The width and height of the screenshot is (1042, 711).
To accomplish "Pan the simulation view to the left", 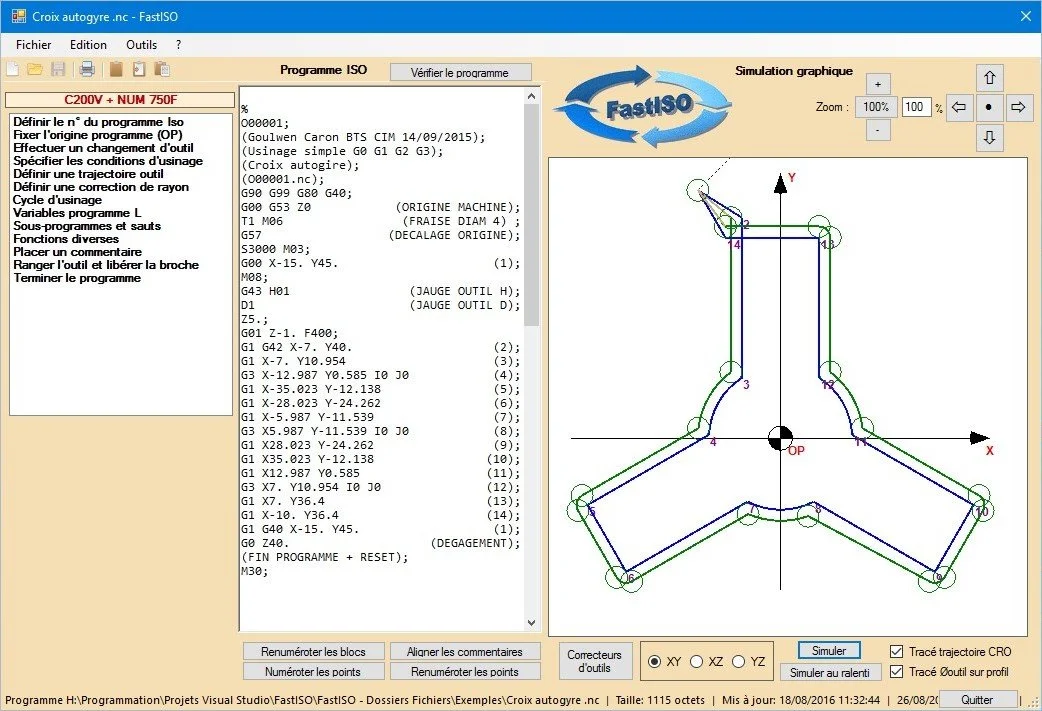I will (x=960, y=108).
